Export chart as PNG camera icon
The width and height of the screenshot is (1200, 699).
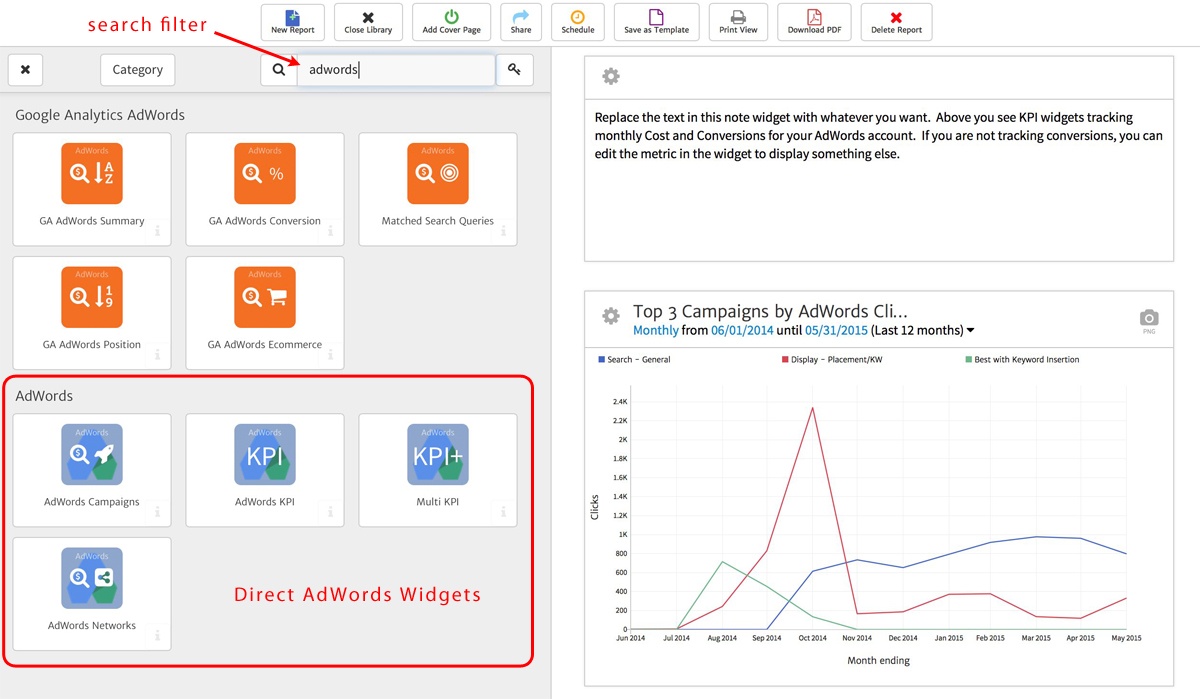(1149, 320)
